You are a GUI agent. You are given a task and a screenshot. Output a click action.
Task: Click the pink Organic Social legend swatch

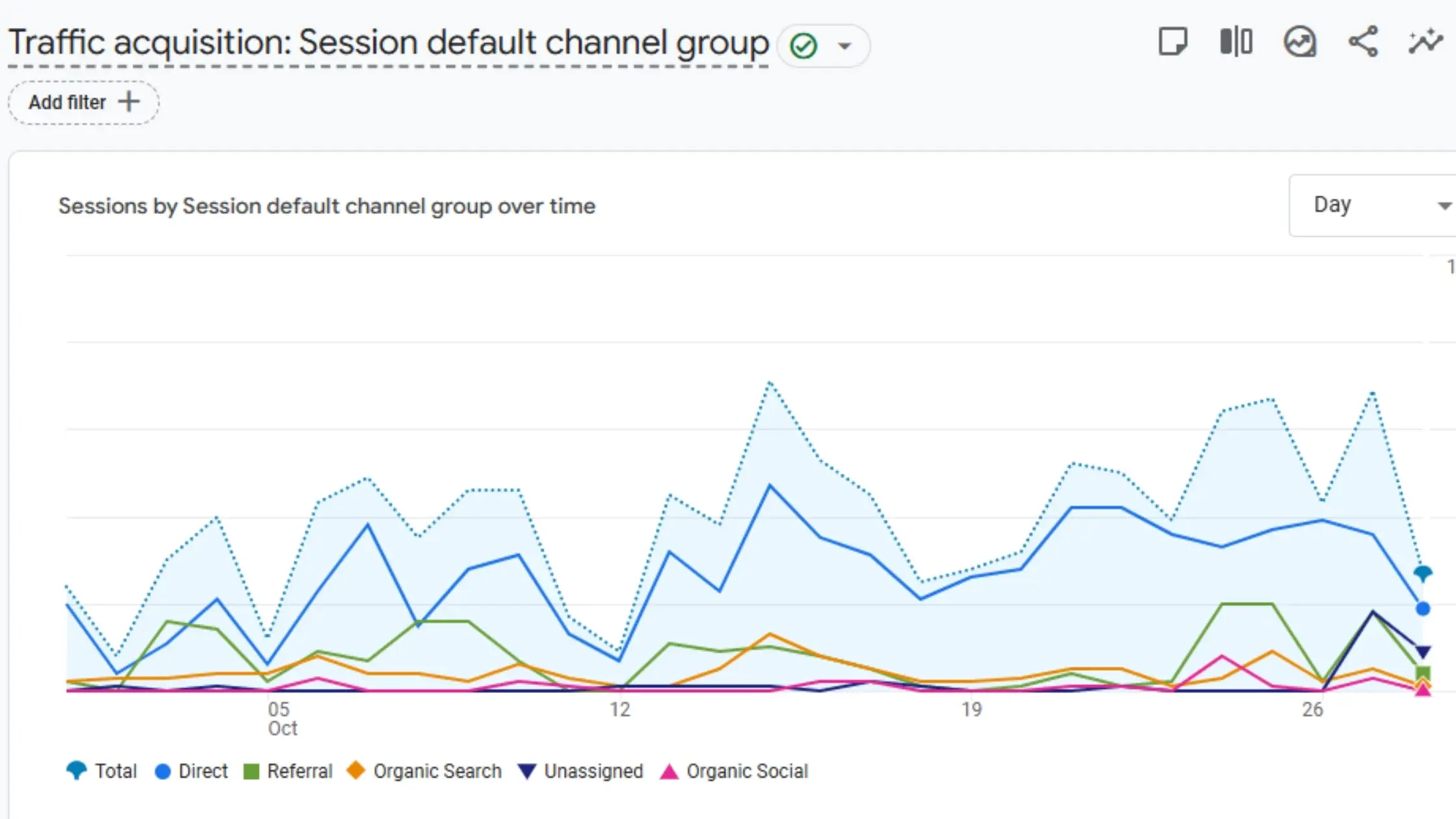669,772
